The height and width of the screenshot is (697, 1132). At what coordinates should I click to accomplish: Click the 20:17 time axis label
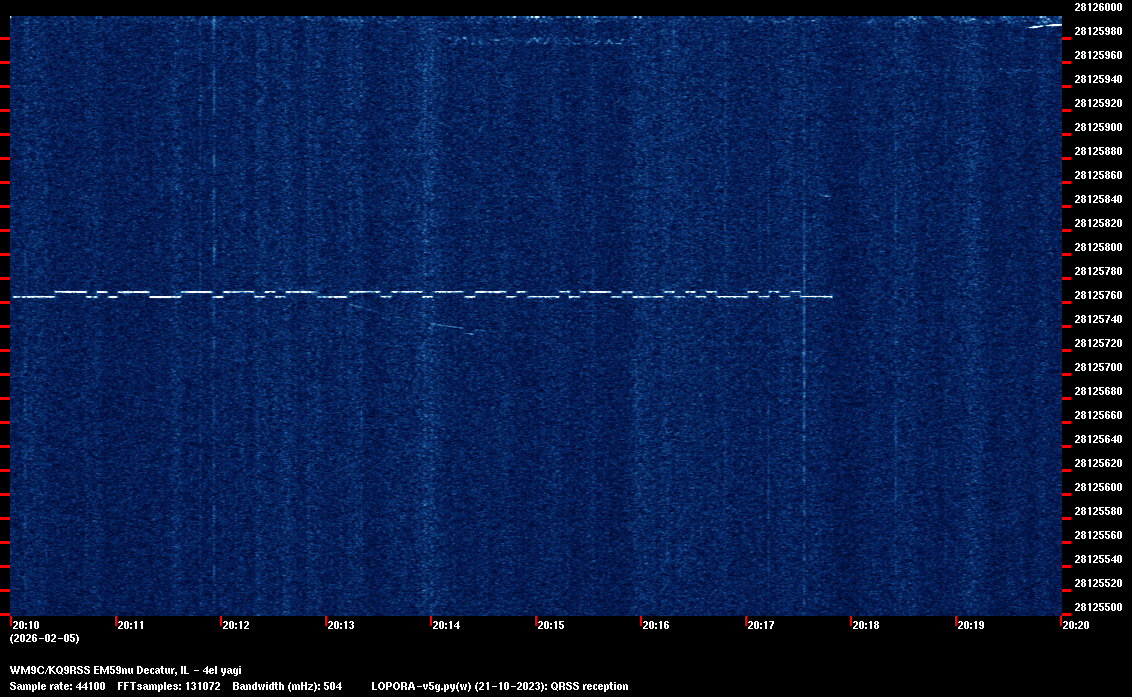tap(761, 625)
